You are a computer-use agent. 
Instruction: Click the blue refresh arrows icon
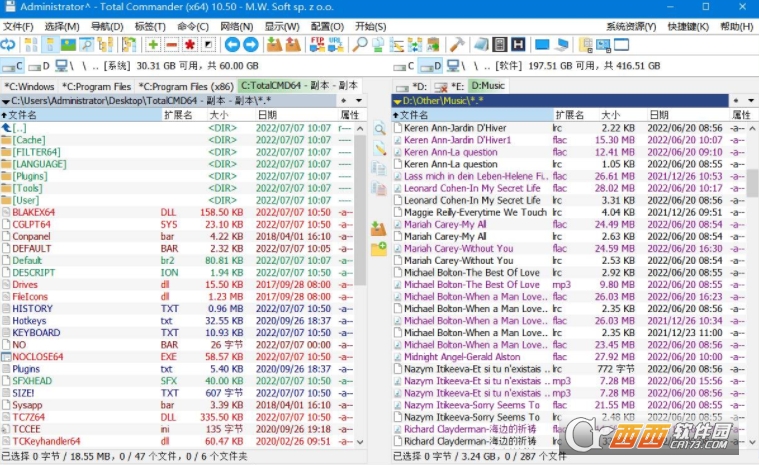click(x=8, y=44)
